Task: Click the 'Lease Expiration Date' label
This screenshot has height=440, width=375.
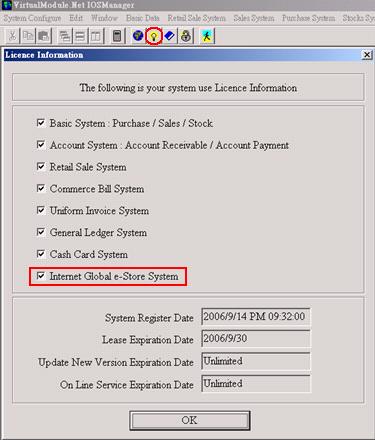Action: tap(148, 340)
